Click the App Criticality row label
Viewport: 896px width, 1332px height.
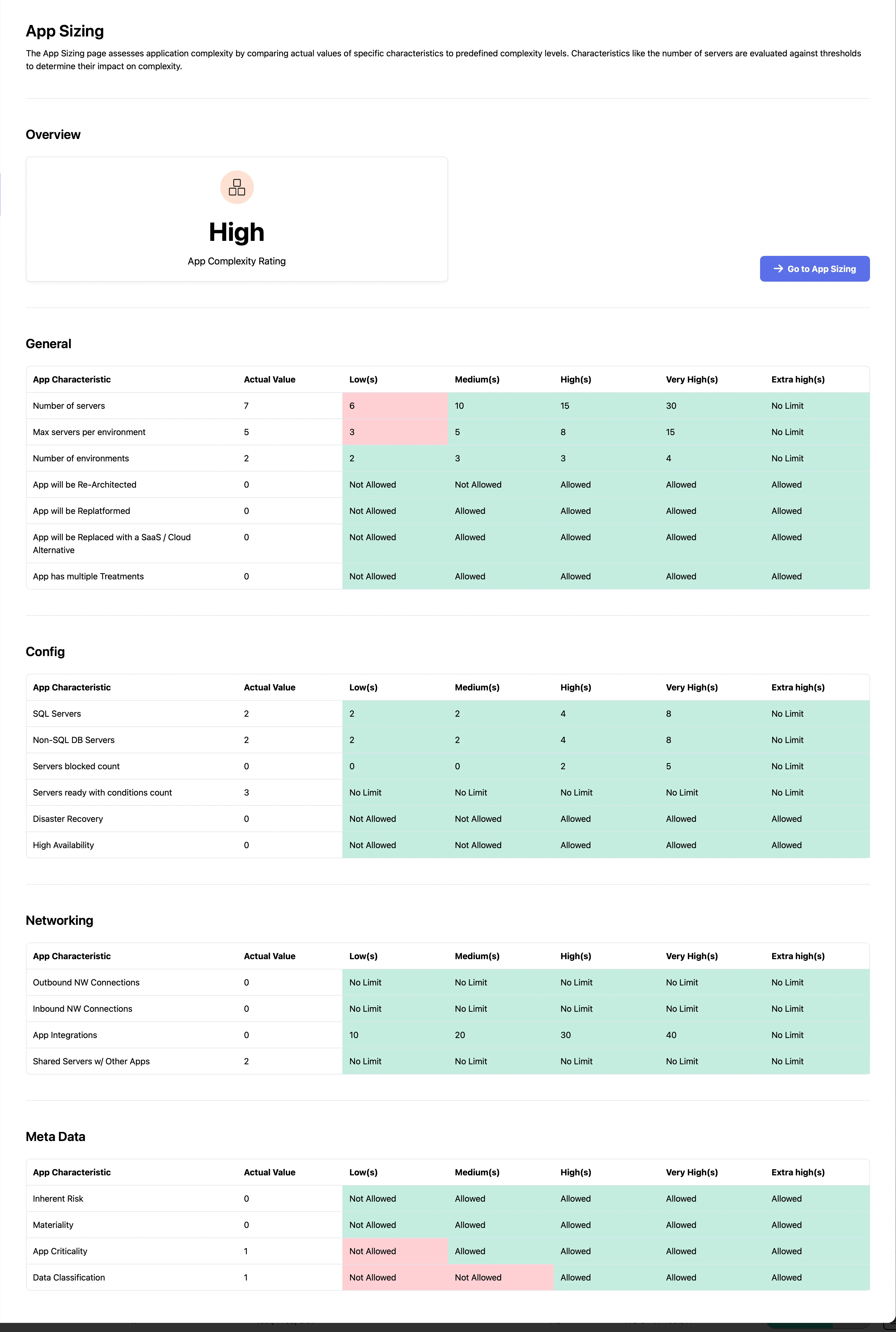click(60, 1251)
